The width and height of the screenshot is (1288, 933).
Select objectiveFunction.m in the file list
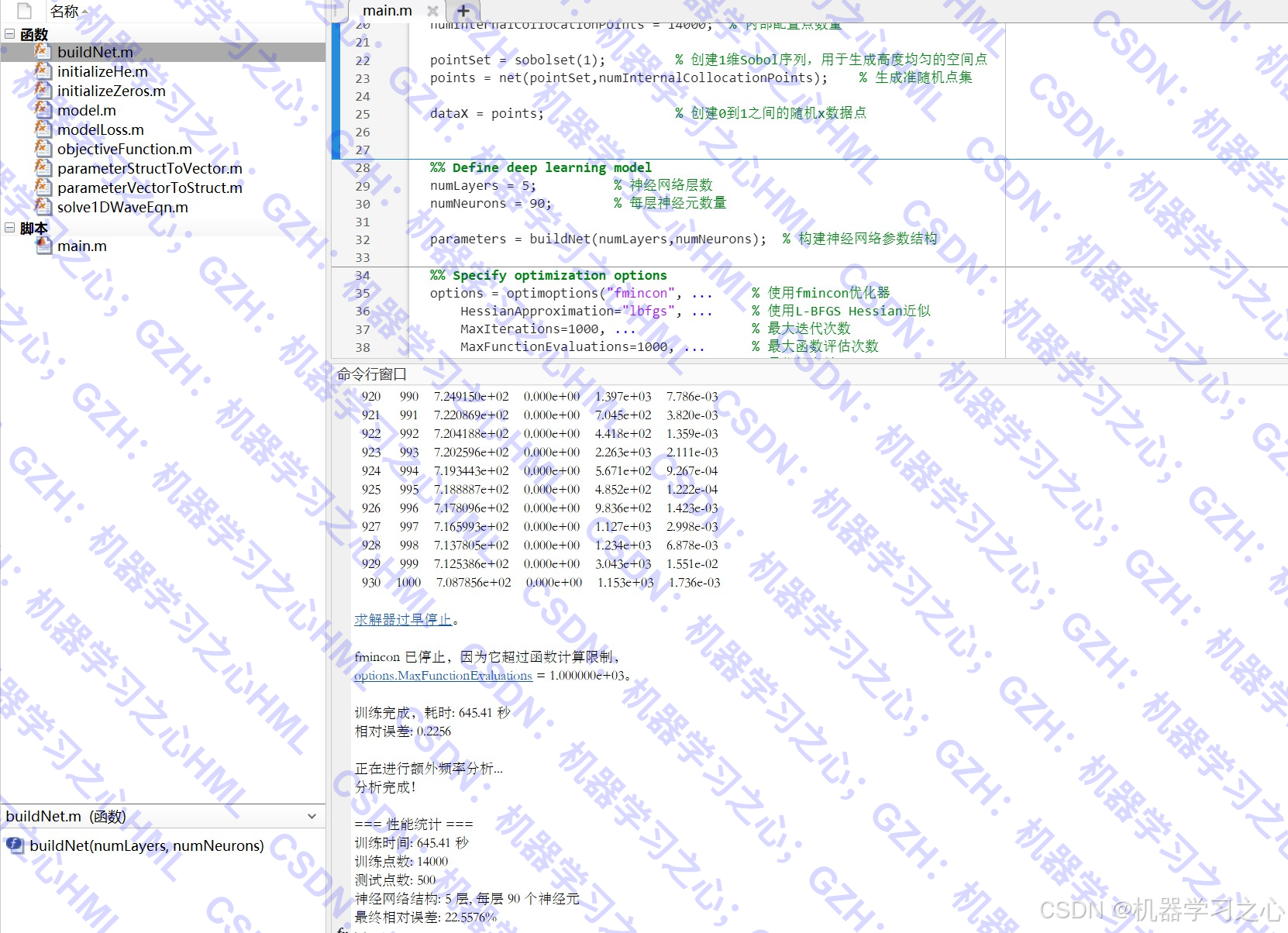coord(125,149)
